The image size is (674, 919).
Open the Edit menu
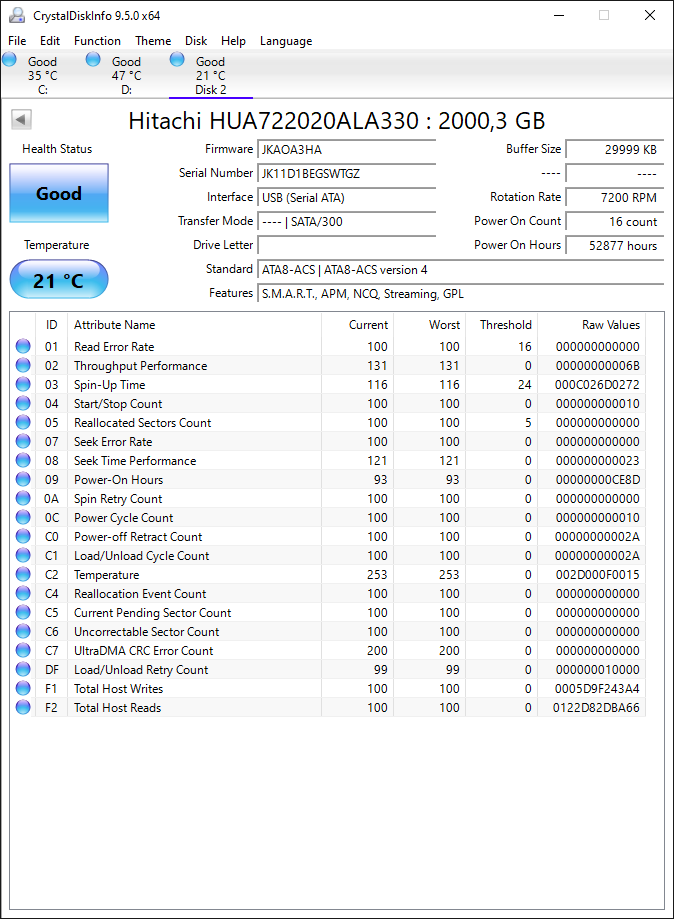(x=50, y=40)
